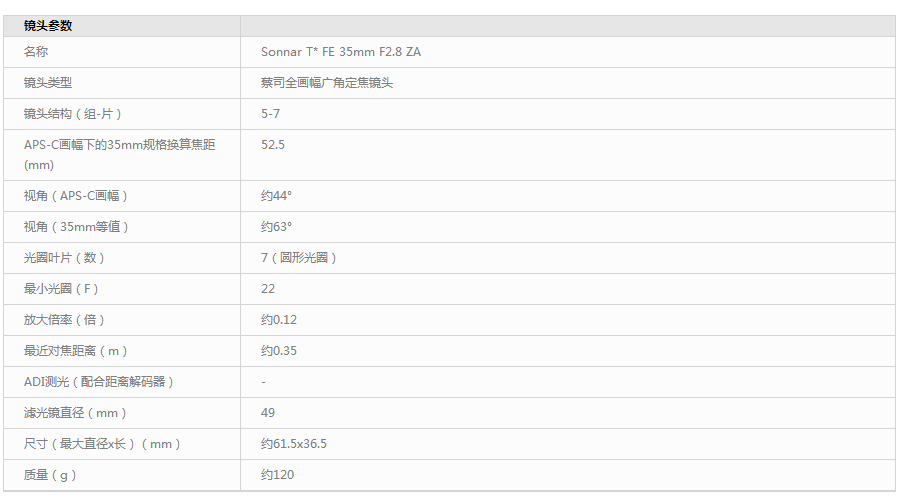The width and height of the screenshot is (900, 500).
Task: Click the APS-C画幅下的35mm规格换算焦距 label
Action: point(119,145)
